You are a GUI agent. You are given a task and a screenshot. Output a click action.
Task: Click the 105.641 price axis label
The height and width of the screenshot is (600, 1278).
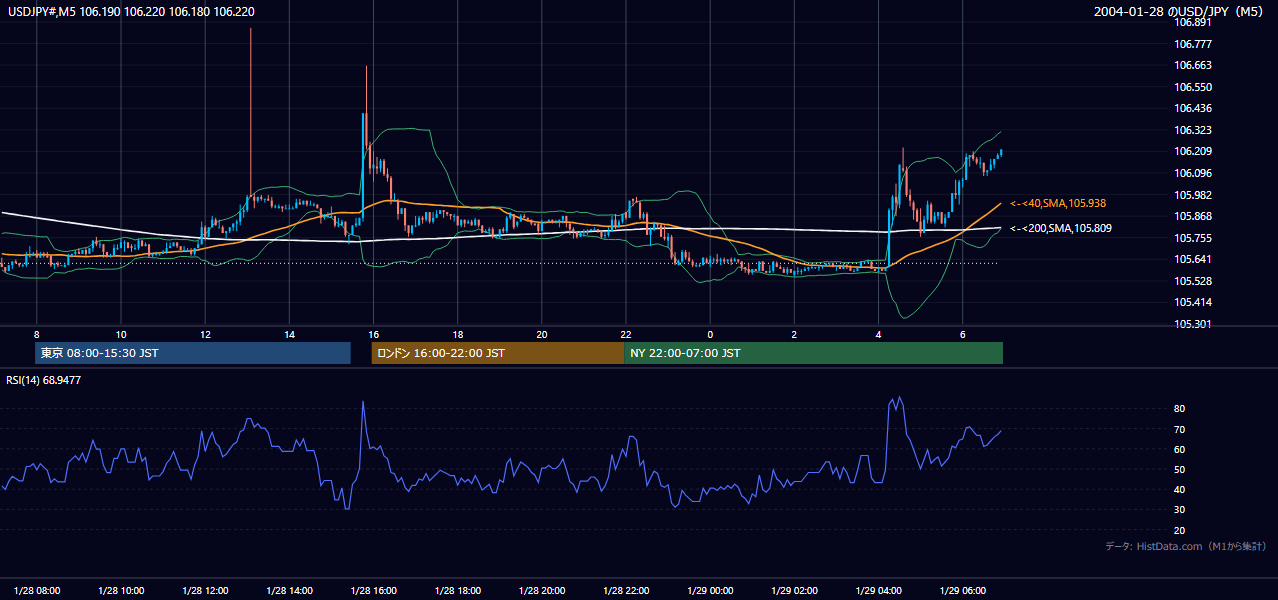point(1193,259)
